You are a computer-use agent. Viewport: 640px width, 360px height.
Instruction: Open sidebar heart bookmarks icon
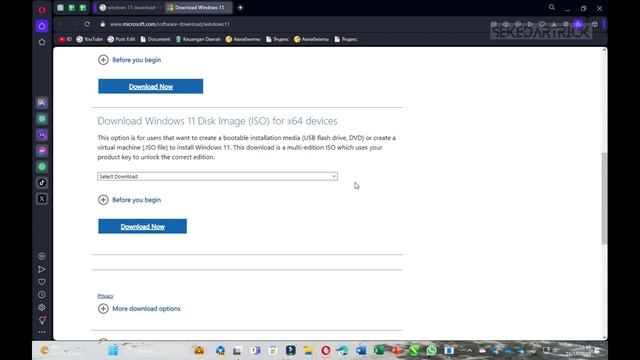pyautogui.click(x=42, y=282)
